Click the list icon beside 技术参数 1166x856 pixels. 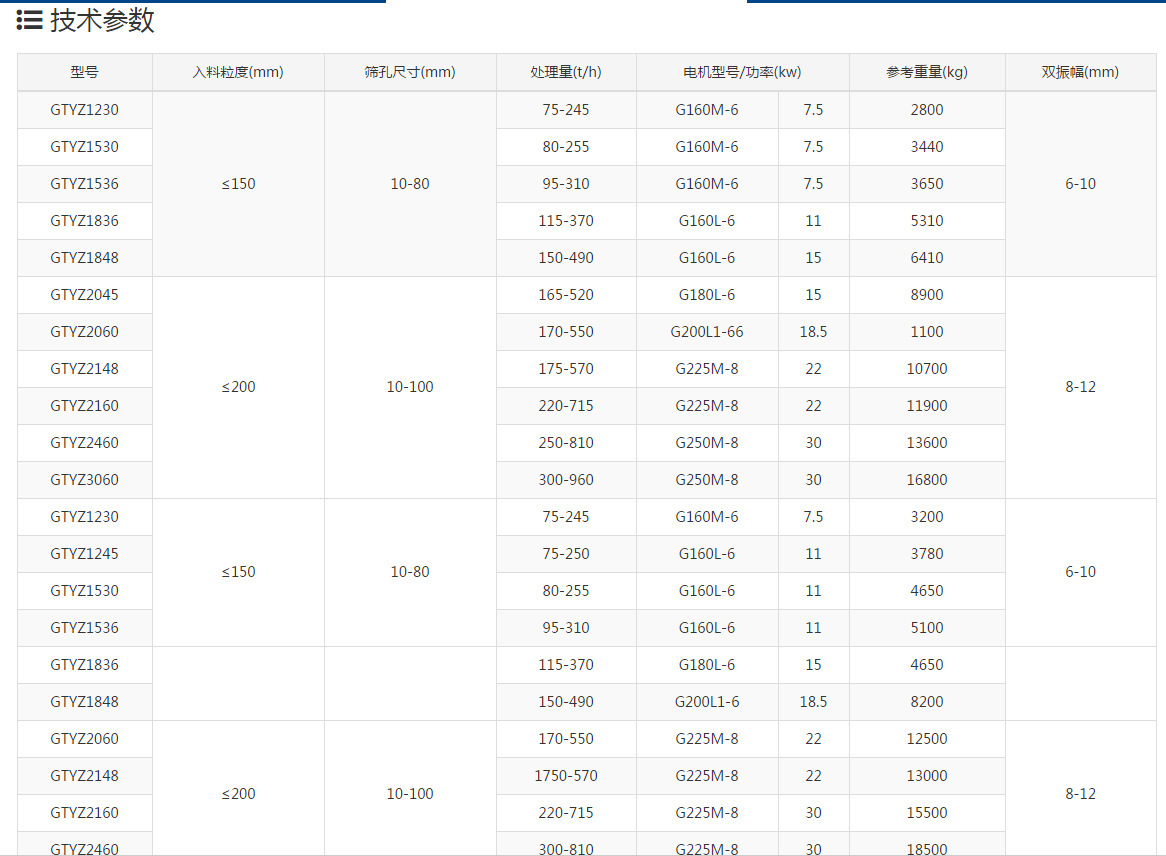(29, 20)
